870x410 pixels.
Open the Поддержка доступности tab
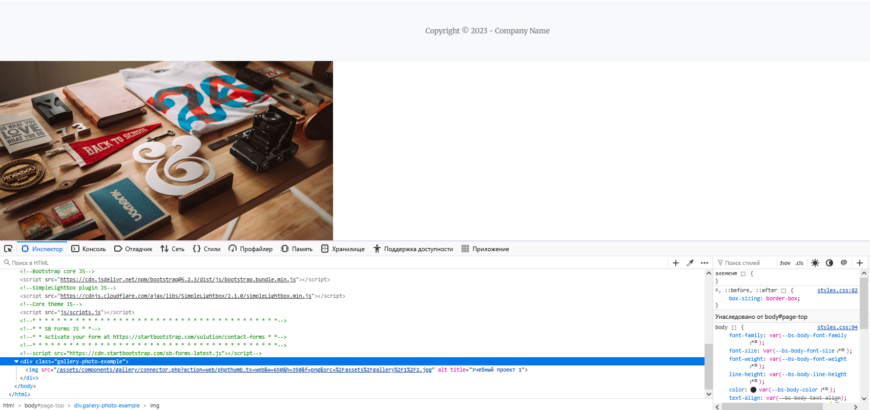tap(413, 249)
